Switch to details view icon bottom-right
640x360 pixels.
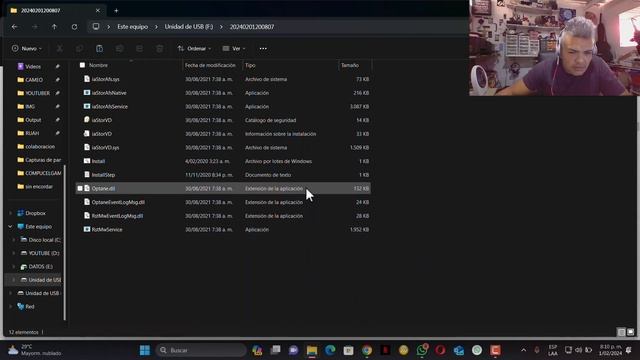point(621,332)
